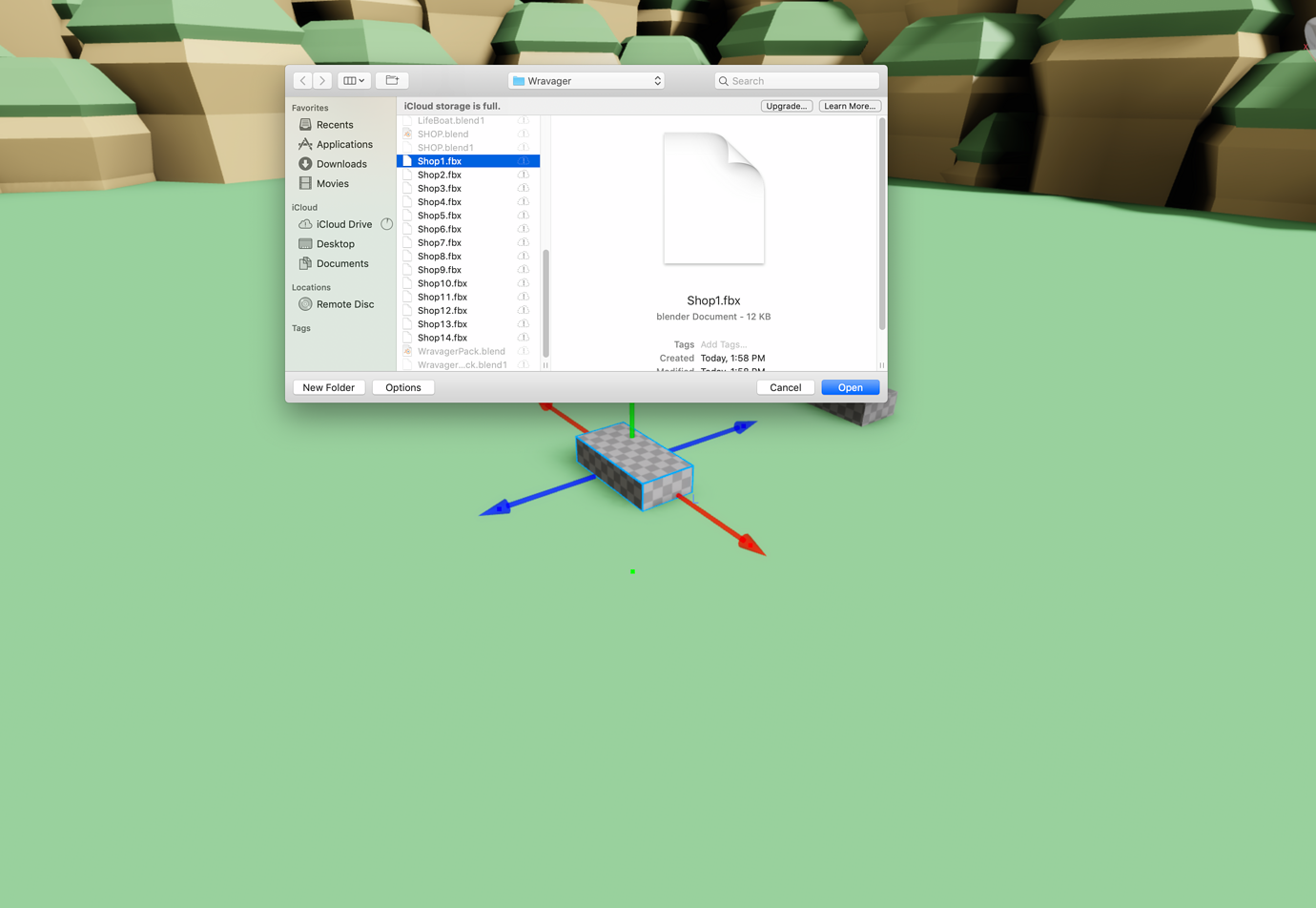Screen dimensions: 1316x908
Task: Click the blue arrowhead left of the checkered block
Action: 496,508
